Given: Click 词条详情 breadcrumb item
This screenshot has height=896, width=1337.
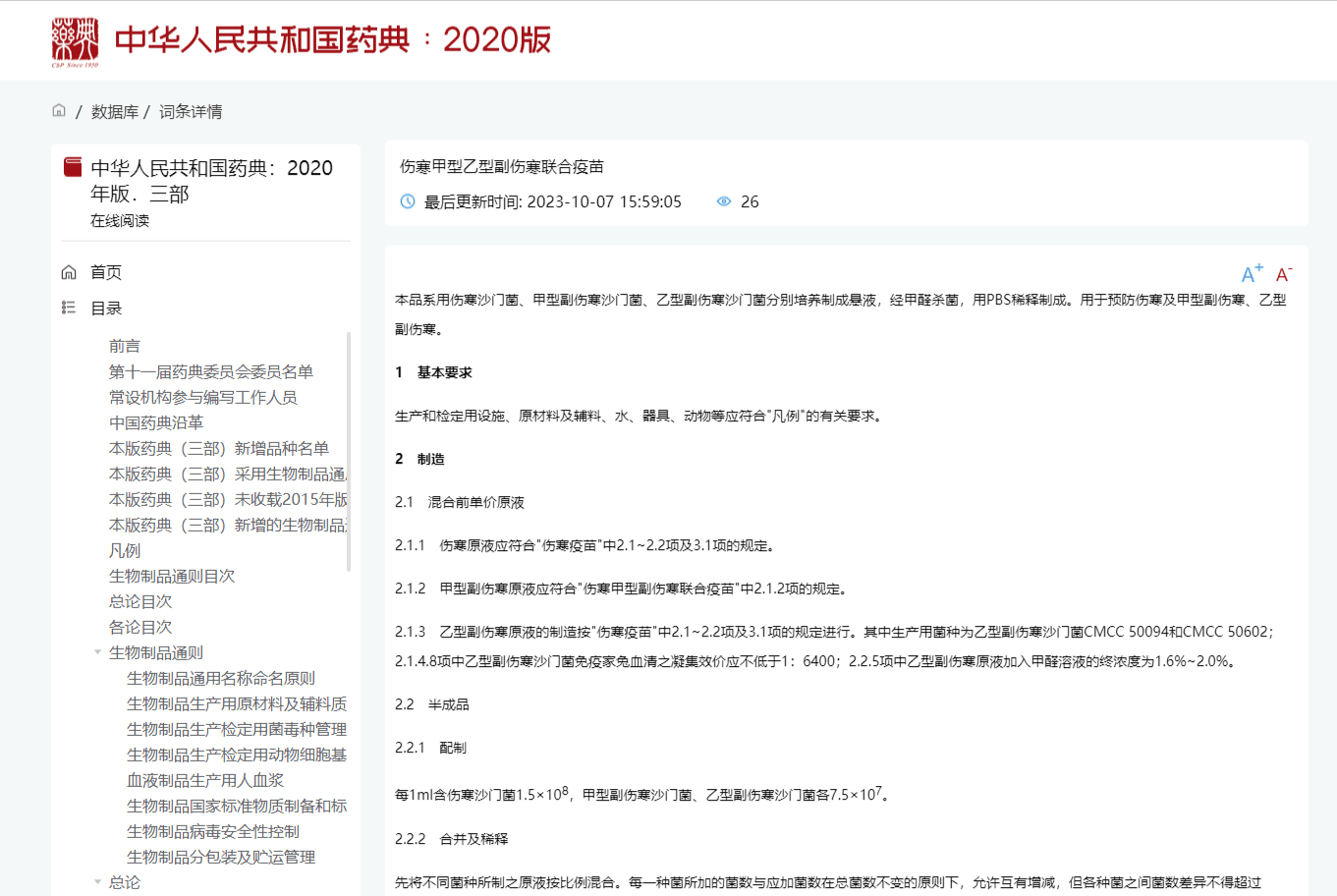Looking at the screenshot, I should tap(191, 112).
